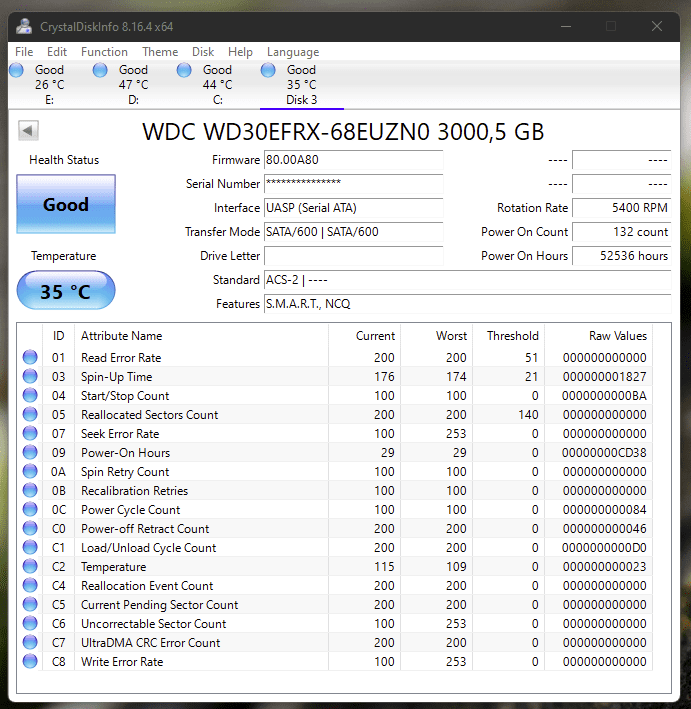Screen dimensions: 691x709
Task: Click status icon for Current Pending Sector Count
Action: tap(30, 604)
